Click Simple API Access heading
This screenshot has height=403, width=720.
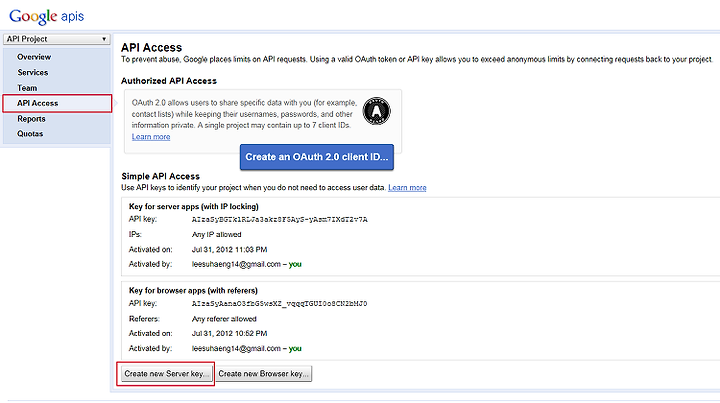click(161, 176)
